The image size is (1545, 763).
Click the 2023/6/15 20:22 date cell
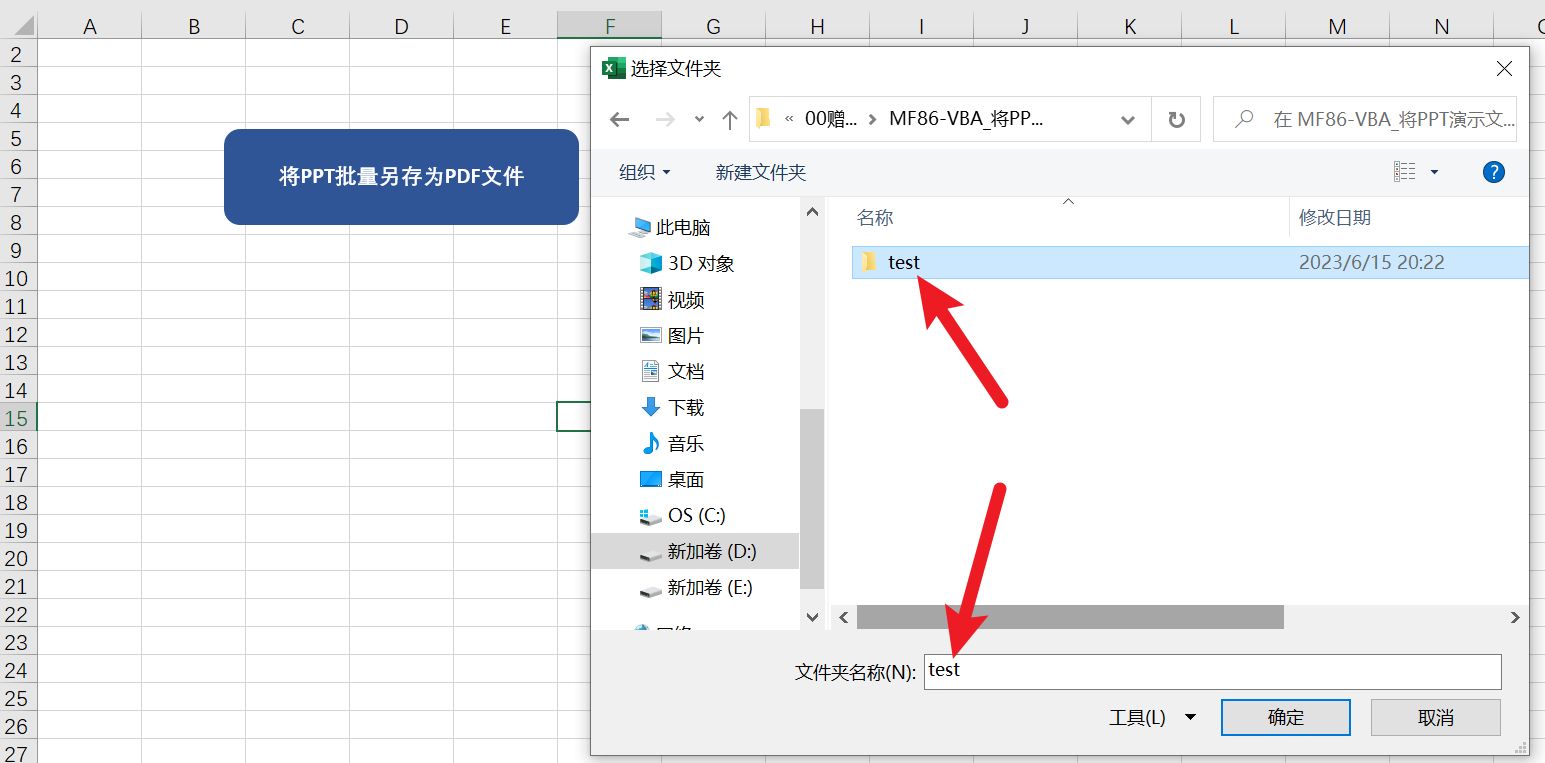(x=1371, y=262)
